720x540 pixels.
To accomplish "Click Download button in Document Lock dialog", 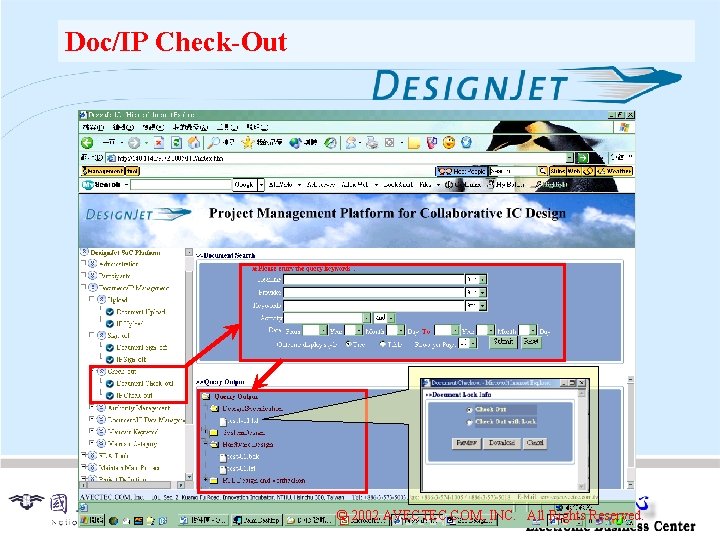I will (x=501, y=443).
